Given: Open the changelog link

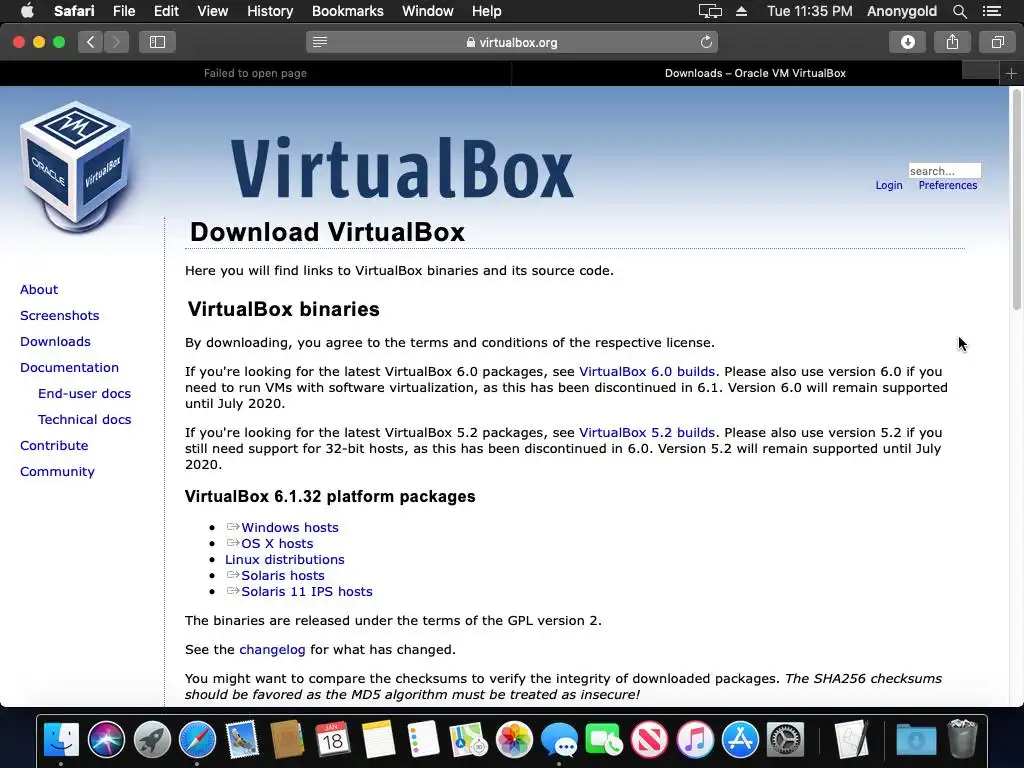Looking at the screenshot, I should click(x=272, y=650).
